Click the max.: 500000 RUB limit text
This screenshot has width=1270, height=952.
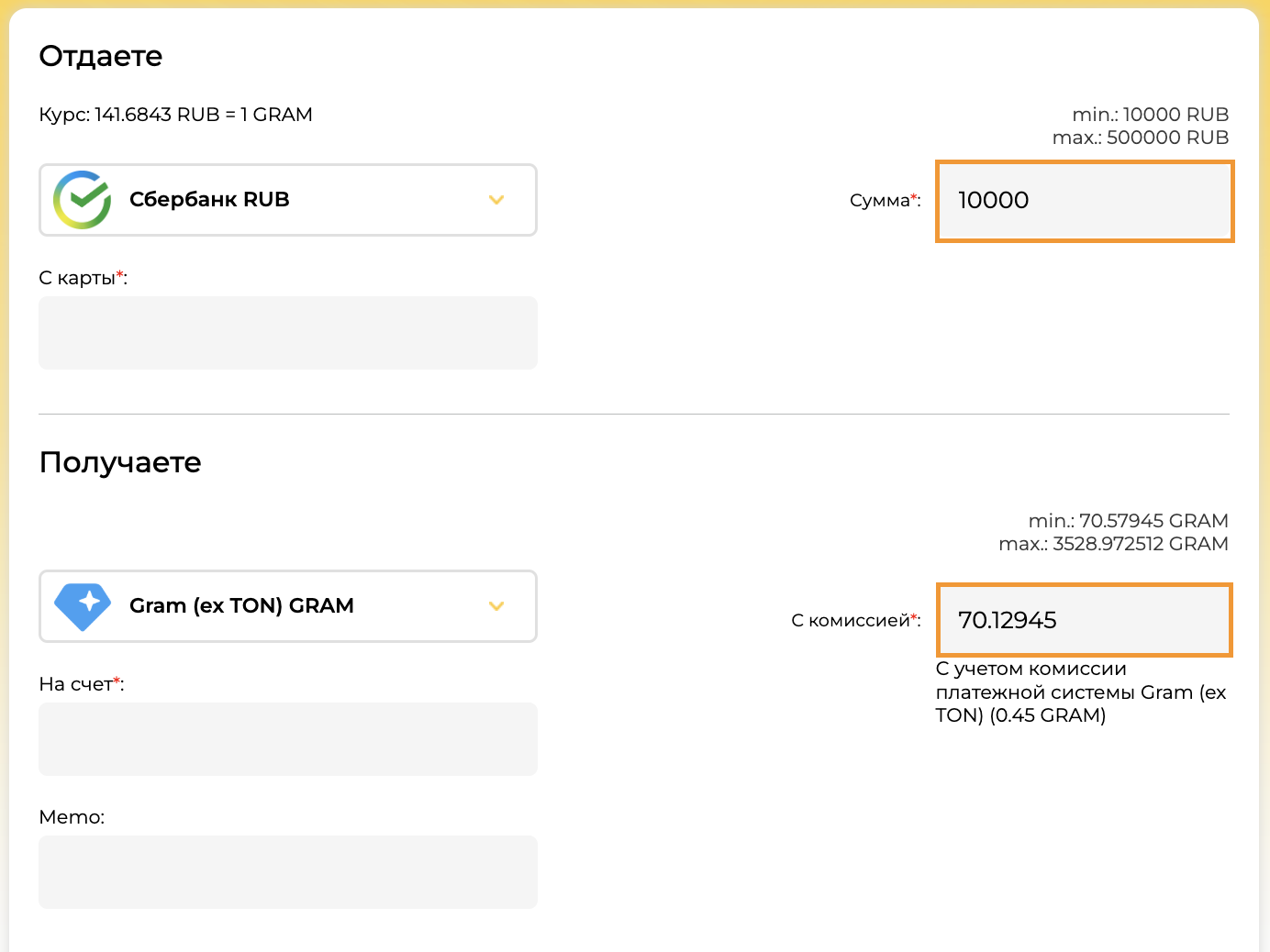pos(1141,138)
